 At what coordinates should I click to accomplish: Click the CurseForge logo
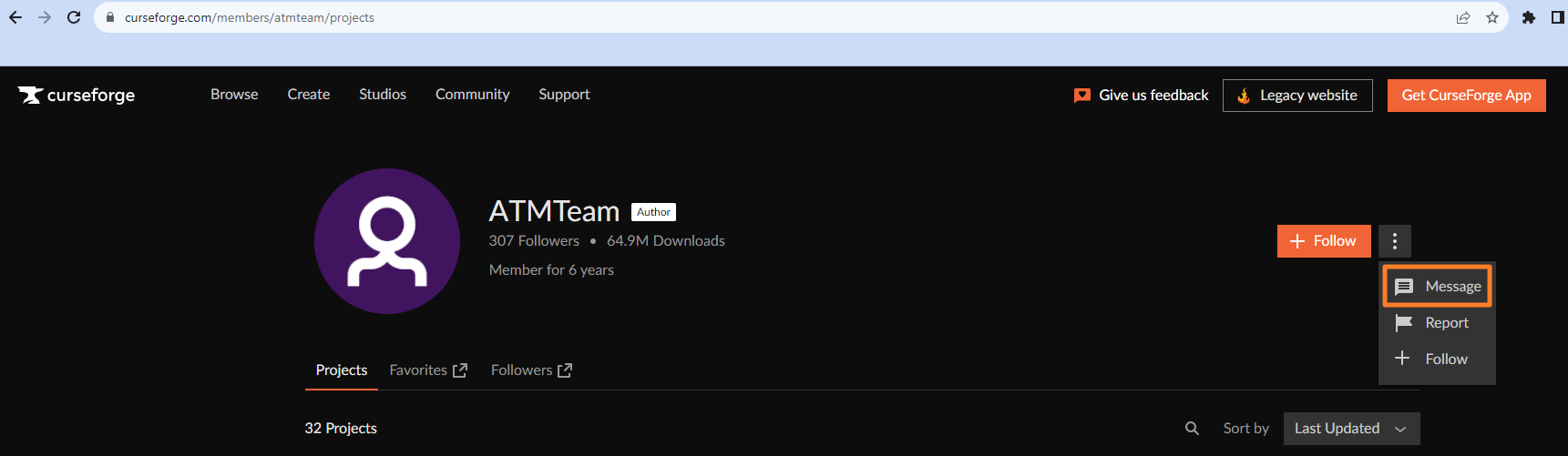pyautogui.click(x=77, y=95)
